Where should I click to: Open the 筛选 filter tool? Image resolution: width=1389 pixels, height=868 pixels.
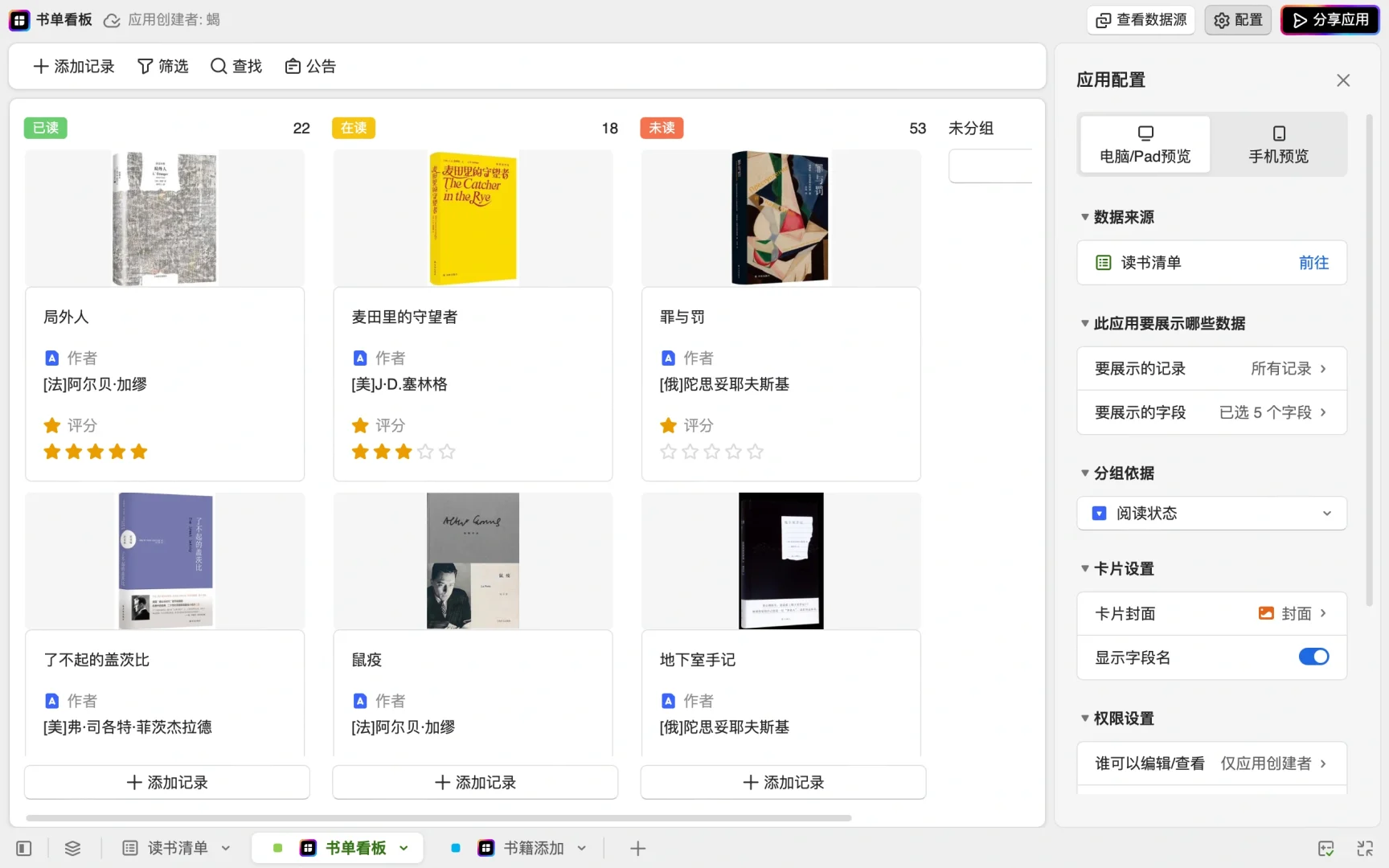coord(163,66)
